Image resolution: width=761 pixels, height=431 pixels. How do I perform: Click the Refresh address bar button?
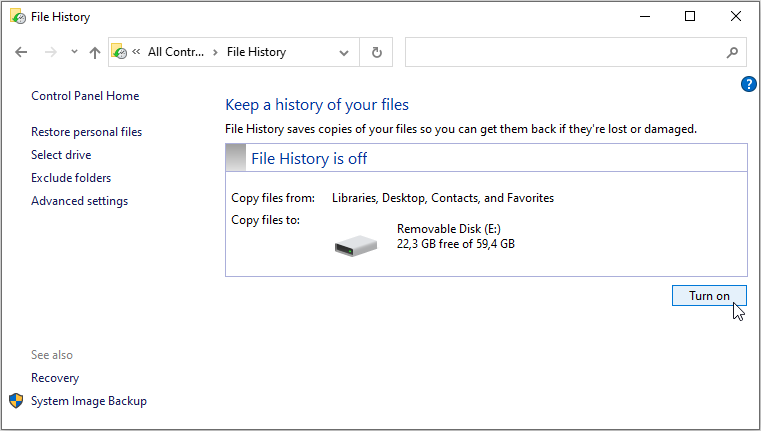click(377, 52)
